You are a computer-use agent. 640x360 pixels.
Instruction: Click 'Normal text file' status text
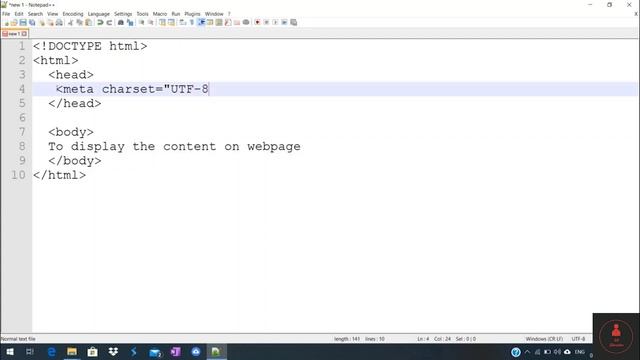18,339
